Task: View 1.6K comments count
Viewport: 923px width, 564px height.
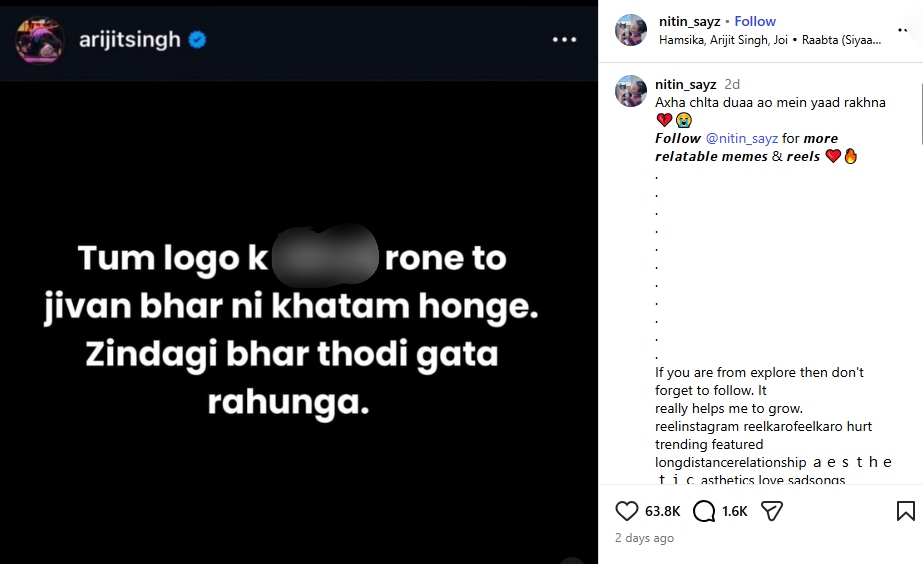Action: [x=735, y=511]
